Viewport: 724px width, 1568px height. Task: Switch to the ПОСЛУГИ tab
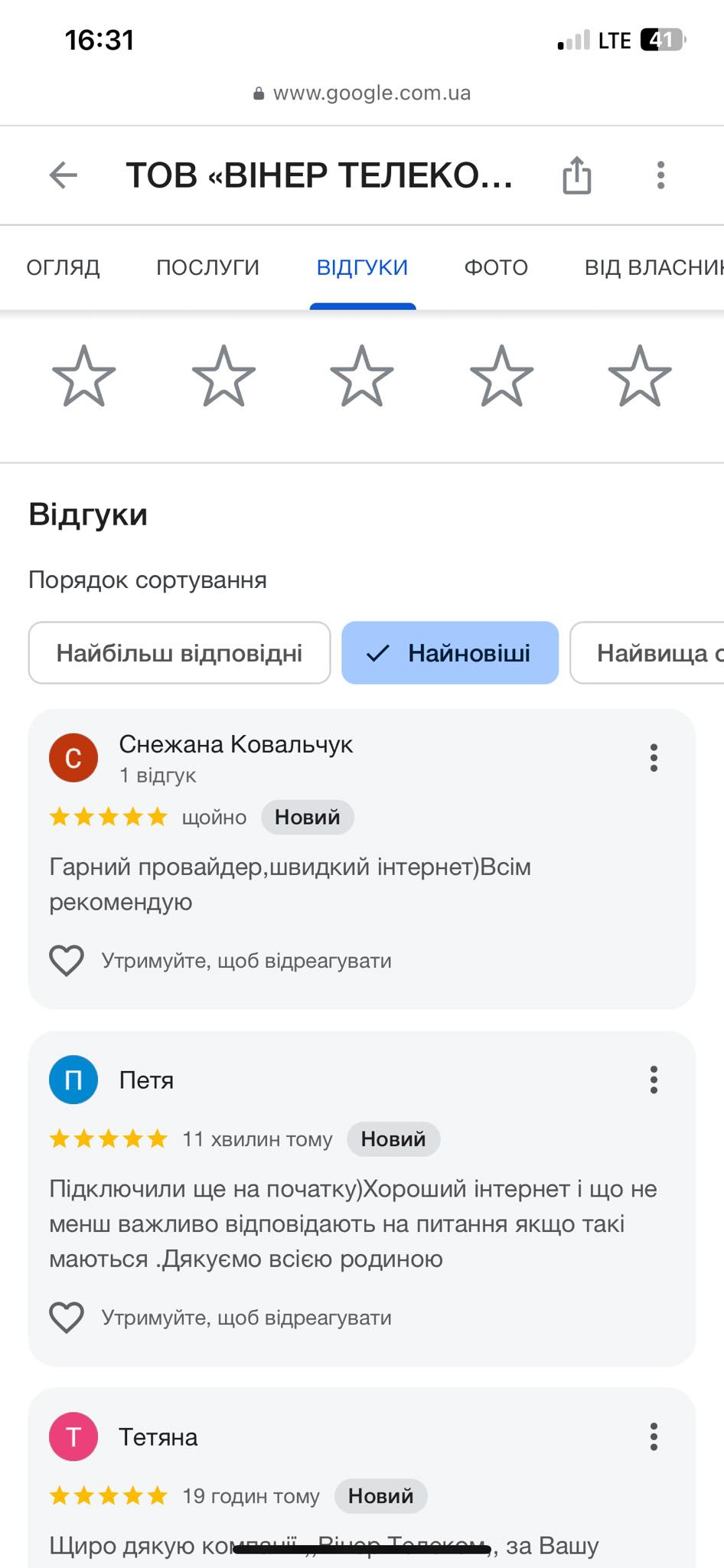(208, 267)
